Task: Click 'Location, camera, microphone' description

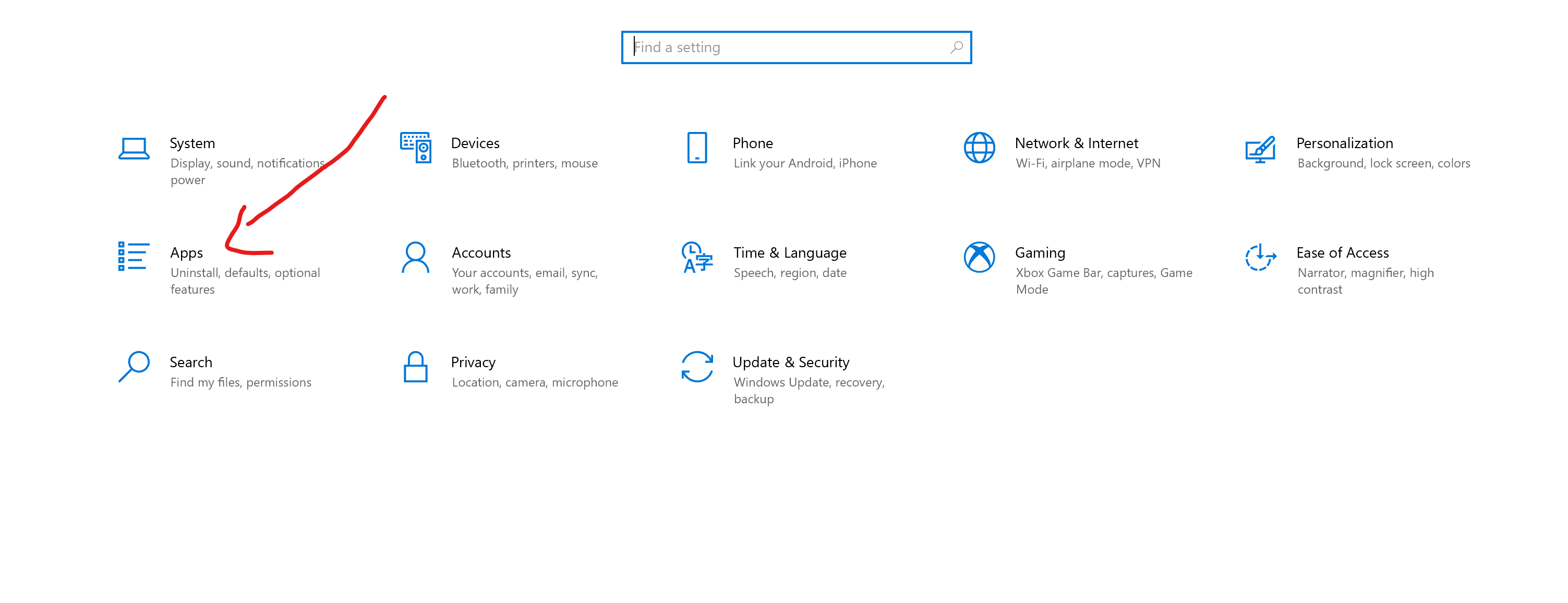Action: click(x=535, y=382)
